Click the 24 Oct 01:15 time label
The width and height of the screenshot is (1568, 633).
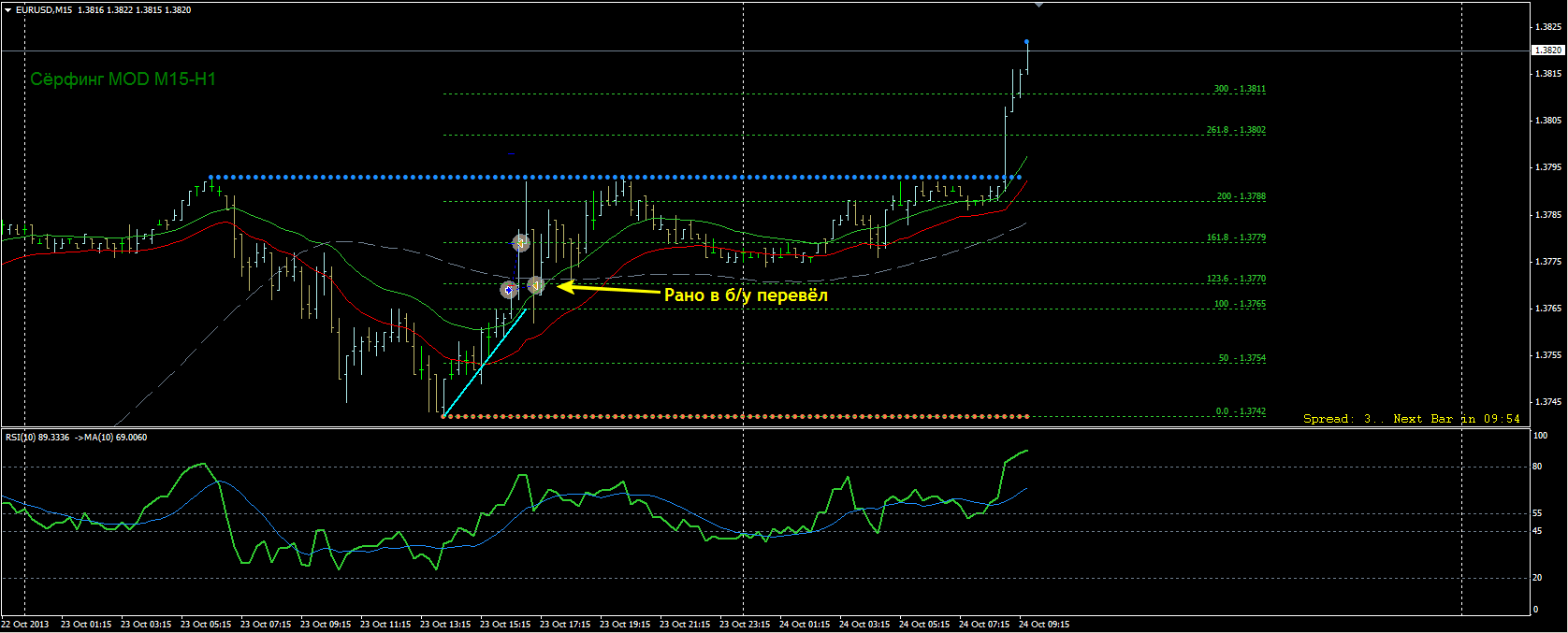pyautogui.click(x=805, y=624)
